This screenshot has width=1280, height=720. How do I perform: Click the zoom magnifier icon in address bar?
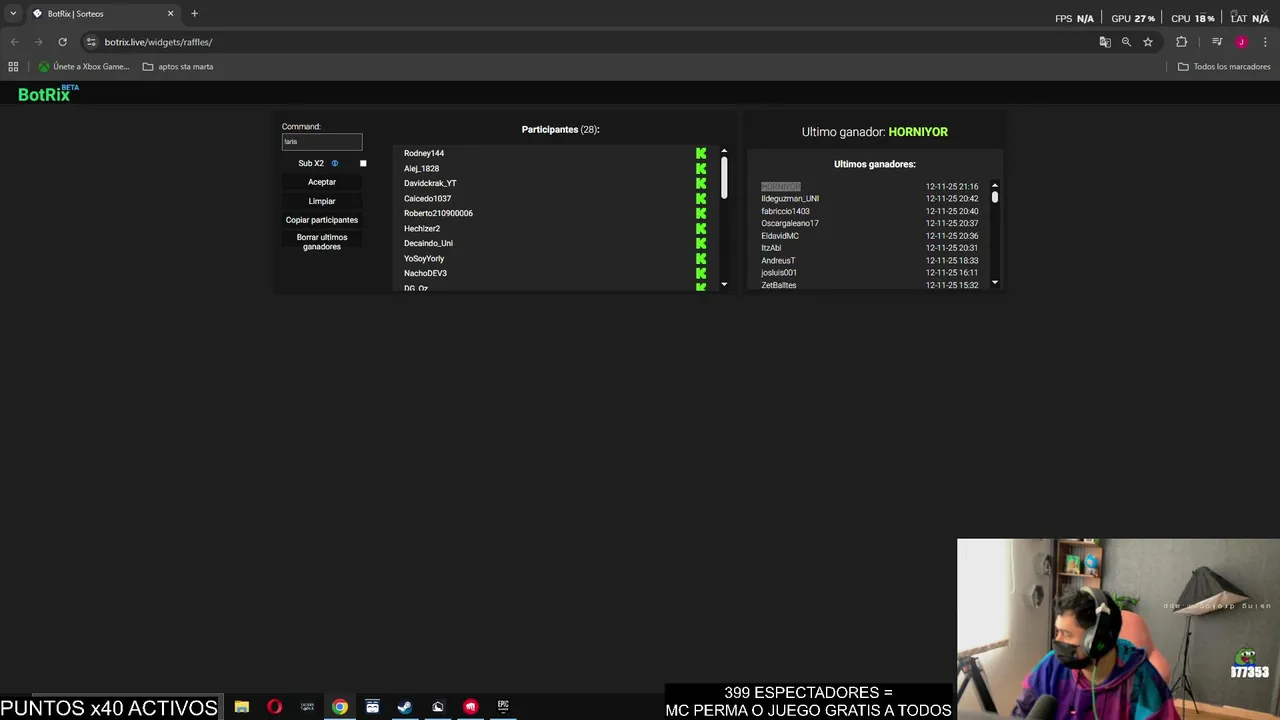(x=1126, y=42)
